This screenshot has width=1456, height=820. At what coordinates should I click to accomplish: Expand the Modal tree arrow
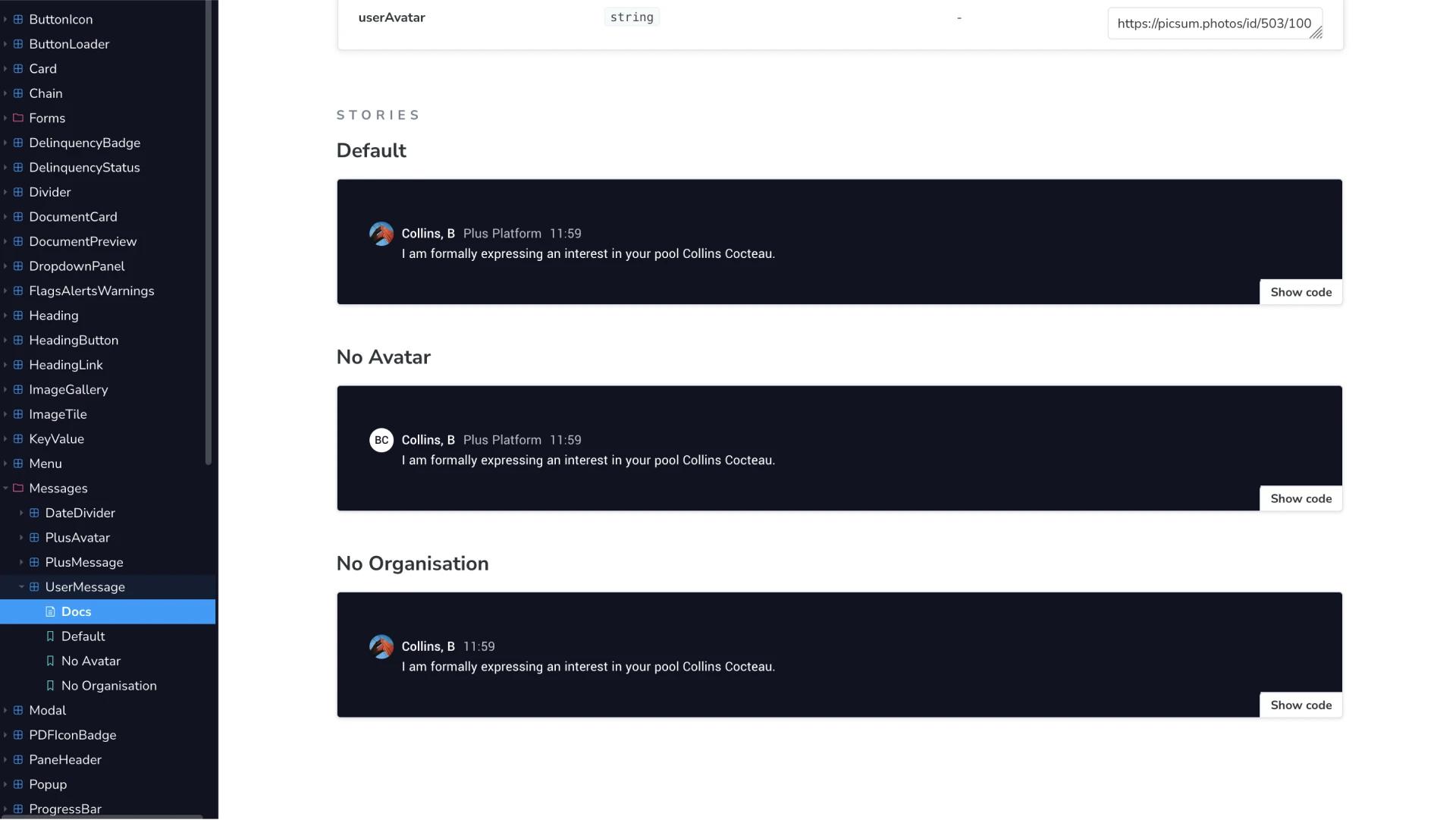[x=5, y=711]
